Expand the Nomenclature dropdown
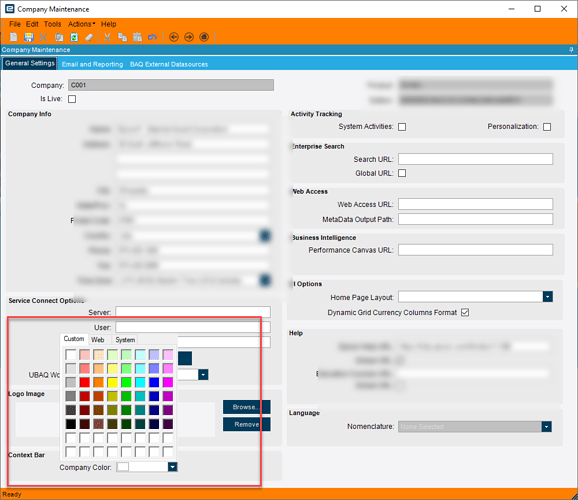Image resolution: width=578 pixels, height=500 pixels. pyautogui.click(x=546, y=427)
